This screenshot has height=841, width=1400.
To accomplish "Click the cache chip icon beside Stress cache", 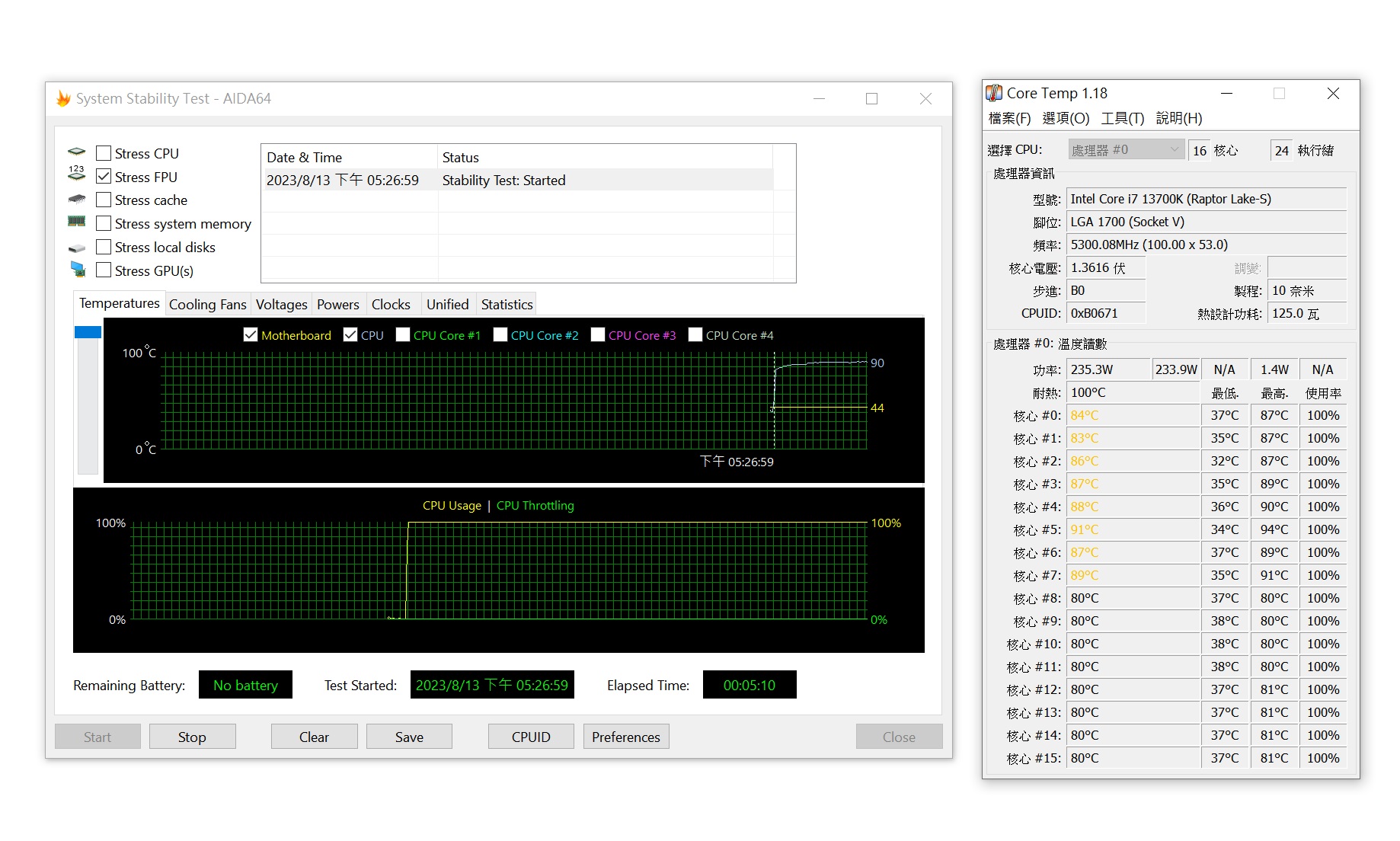I will (77, 200).
